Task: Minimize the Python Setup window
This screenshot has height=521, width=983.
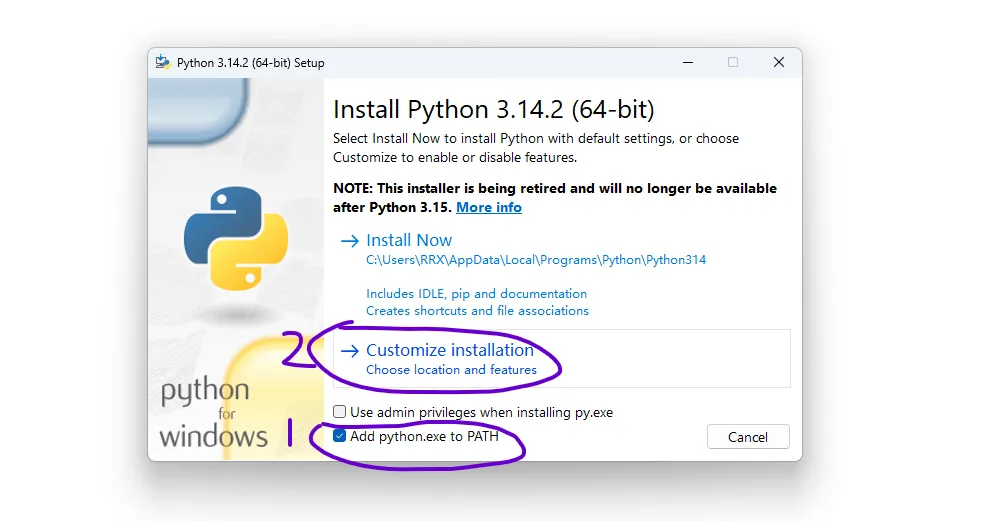Action: click(687, 63)
